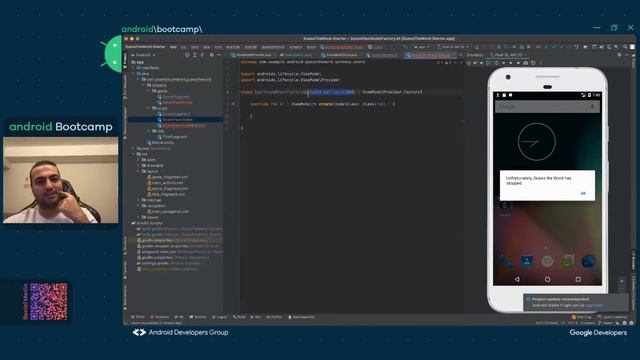Open the Problems tool window tab
The height and width of the screenshot is (360, 640).
click(160, 317)
